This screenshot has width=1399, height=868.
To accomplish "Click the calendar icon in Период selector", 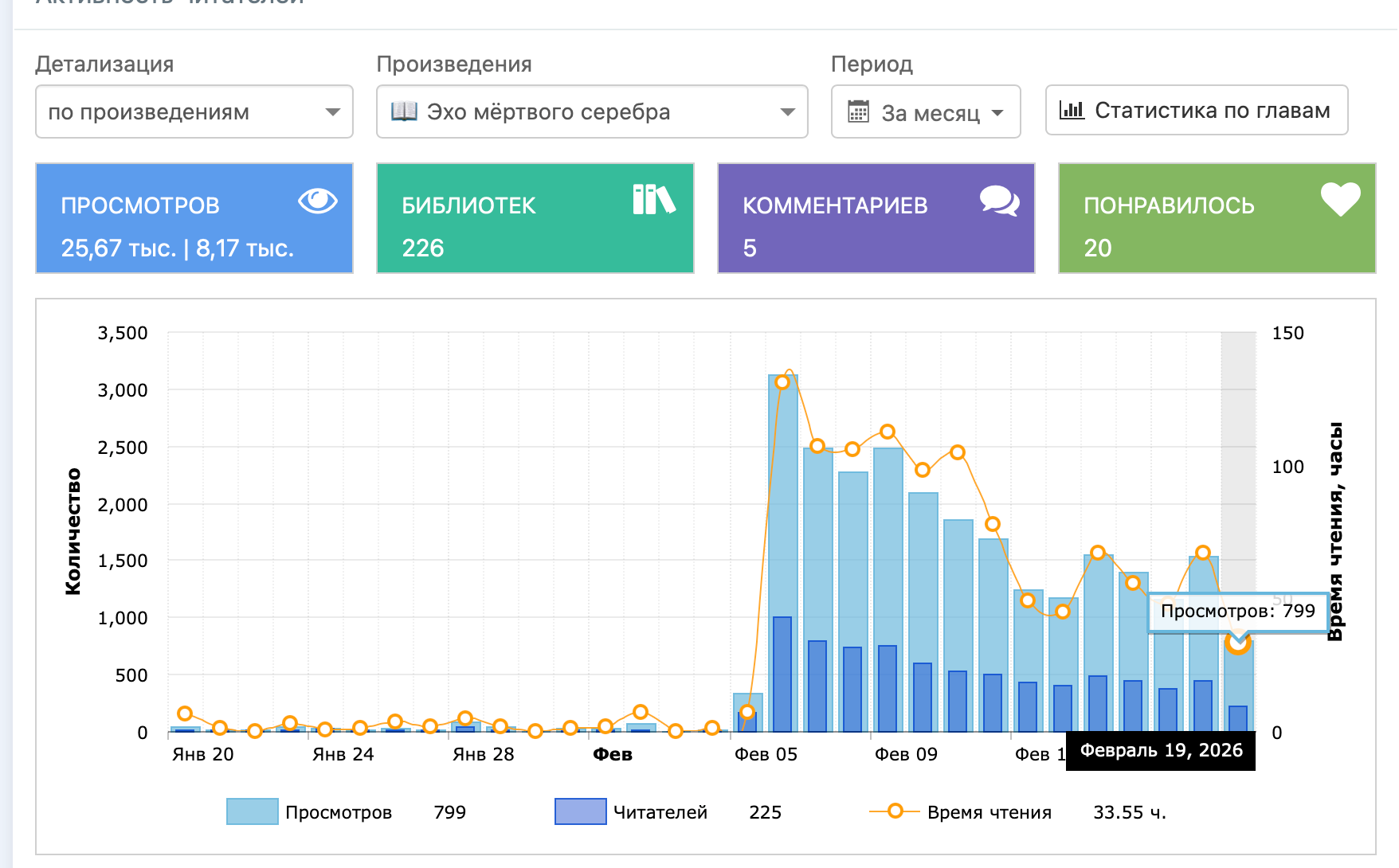I will 858,112.
